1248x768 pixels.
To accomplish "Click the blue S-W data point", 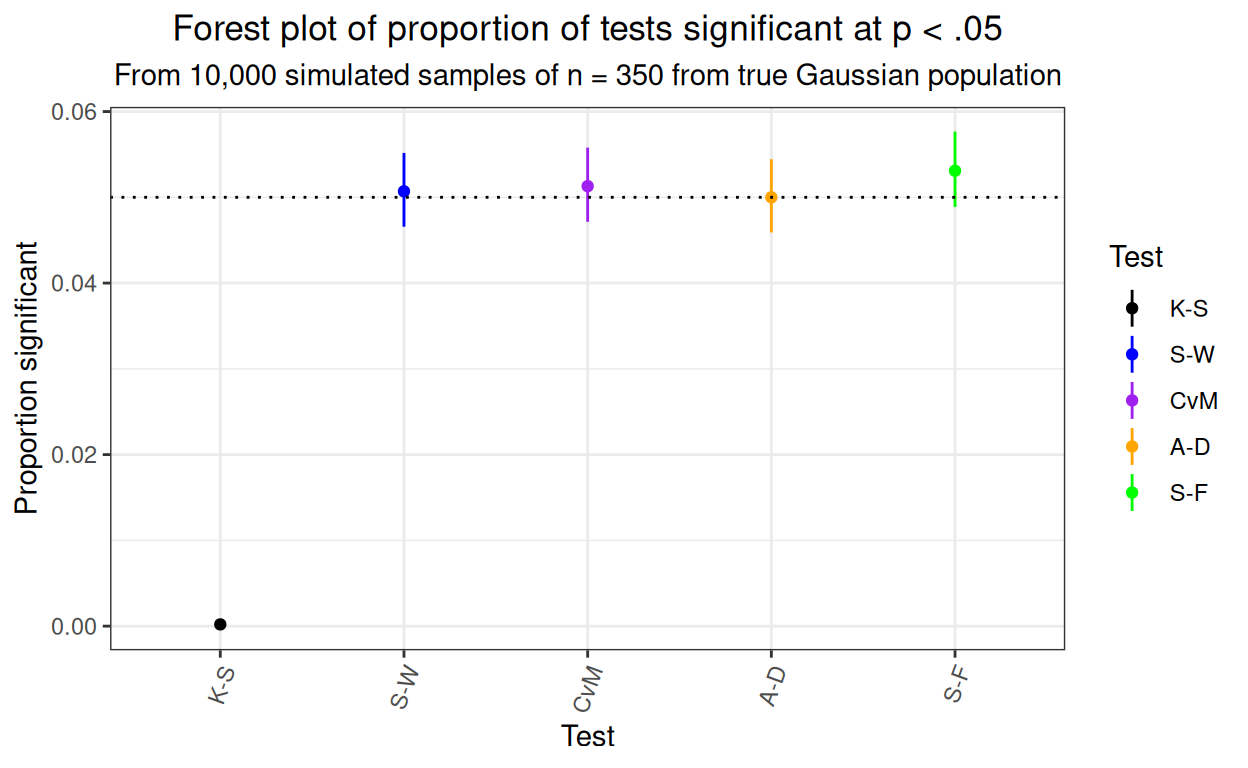I will pyautogui.click(x=404, y=191).
